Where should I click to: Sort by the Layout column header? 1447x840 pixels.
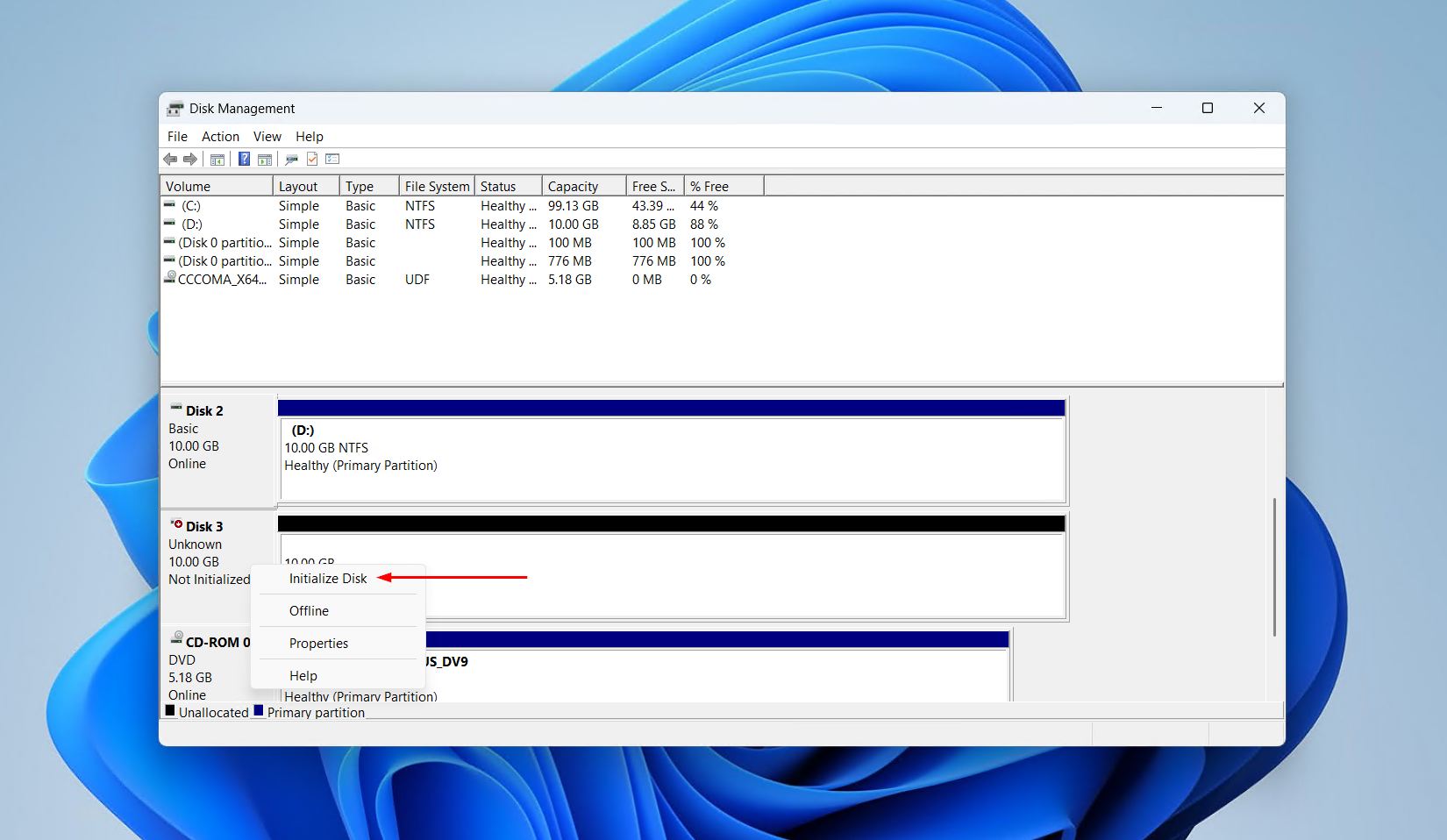306,186
